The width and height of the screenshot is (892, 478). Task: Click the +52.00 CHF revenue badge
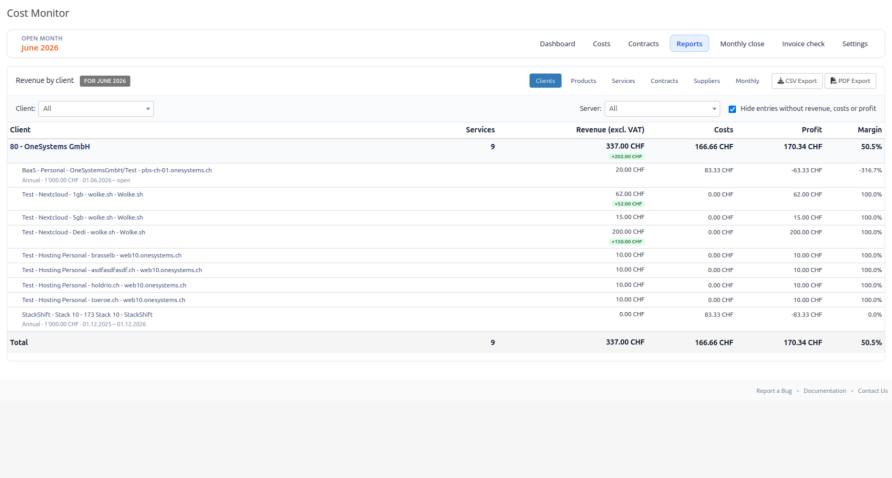coord(628,204)
